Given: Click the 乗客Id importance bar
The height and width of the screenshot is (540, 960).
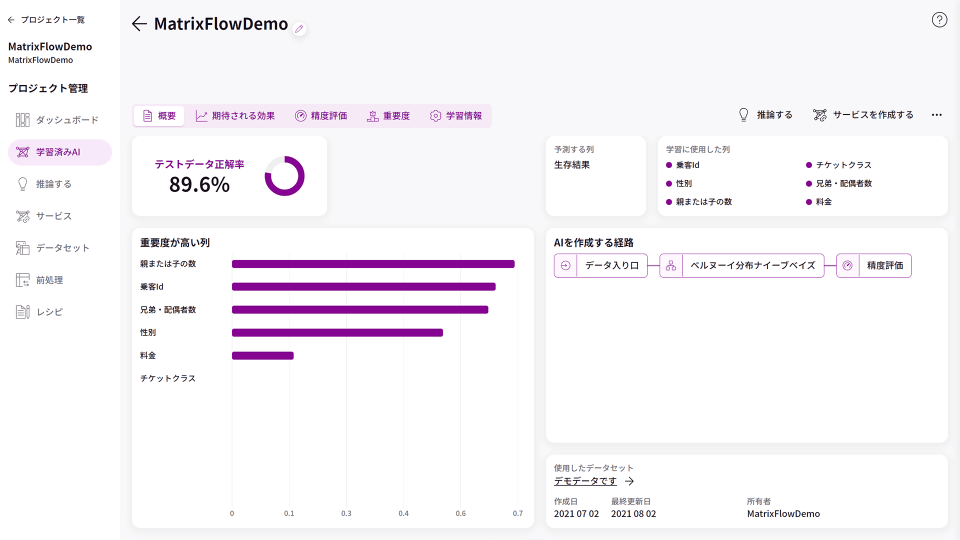Looking at the screenshot, I should [x=364, y=287].
